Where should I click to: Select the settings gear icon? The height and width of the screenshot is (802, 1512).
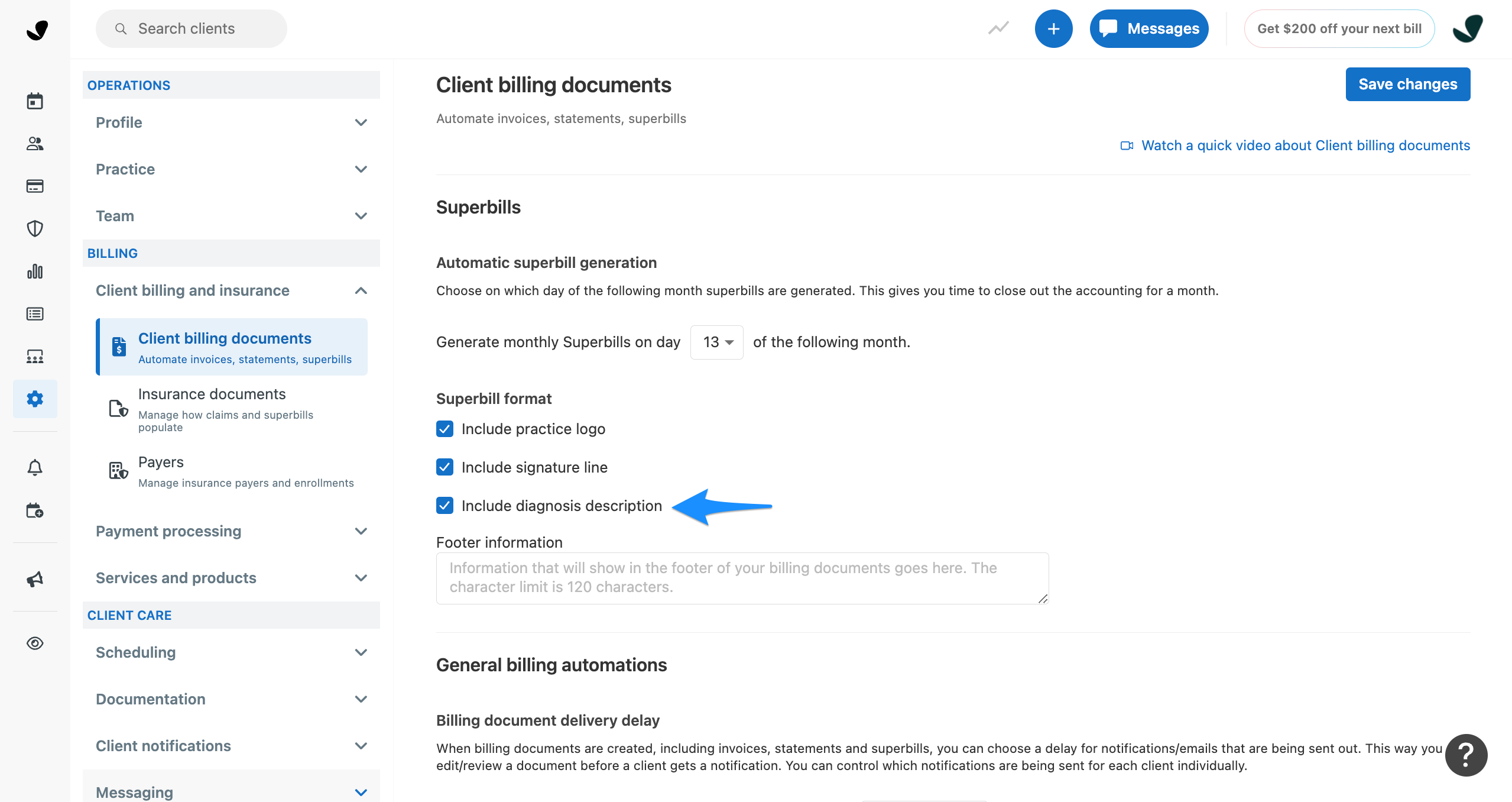coord(35,399)
